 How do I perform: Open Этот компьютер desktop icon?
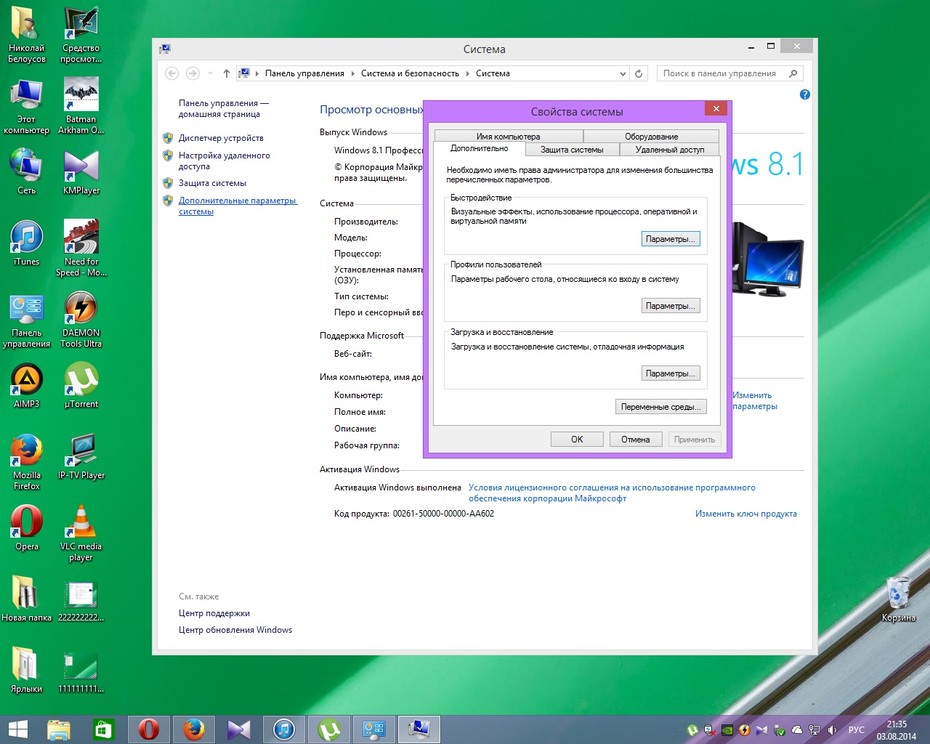tap(26, 107)
